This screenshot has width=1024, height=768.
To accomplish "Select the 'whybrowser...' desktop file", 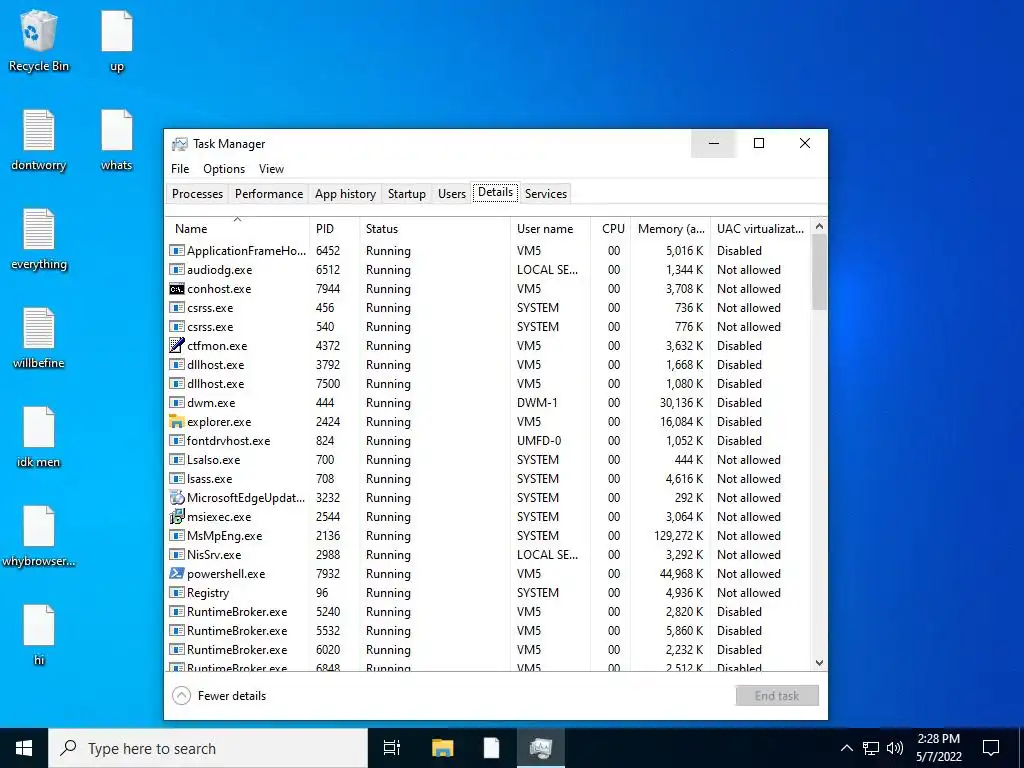I will click(39, 536).
